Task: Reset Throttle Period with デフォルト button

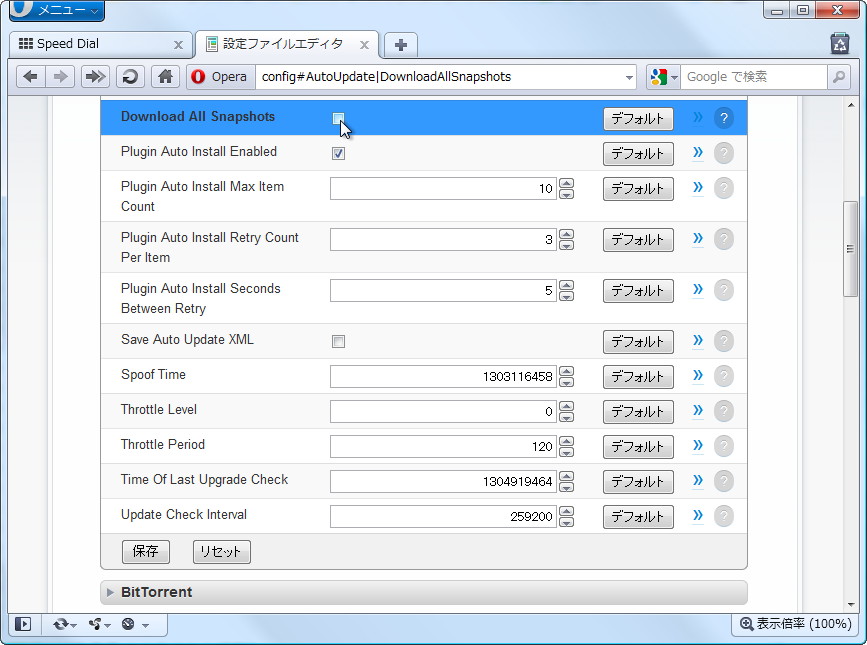Action: (638, 447)
